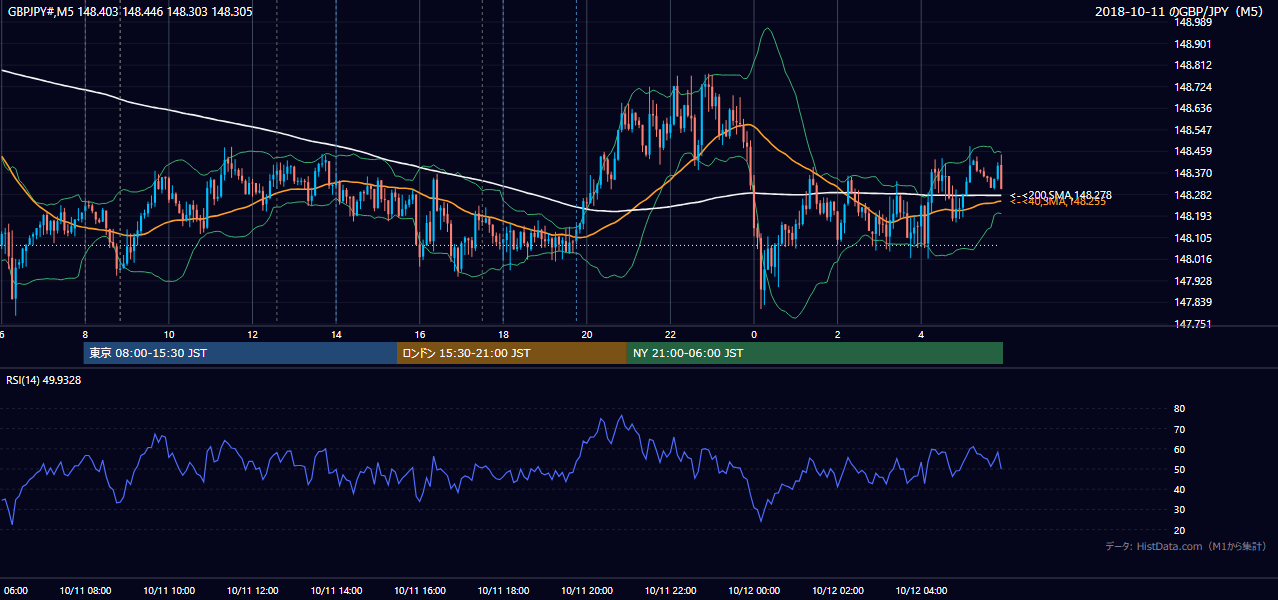Click the bottom time label 10/12 02:00
This screenshot has width=1278, height=600.
tap(837, 591)
